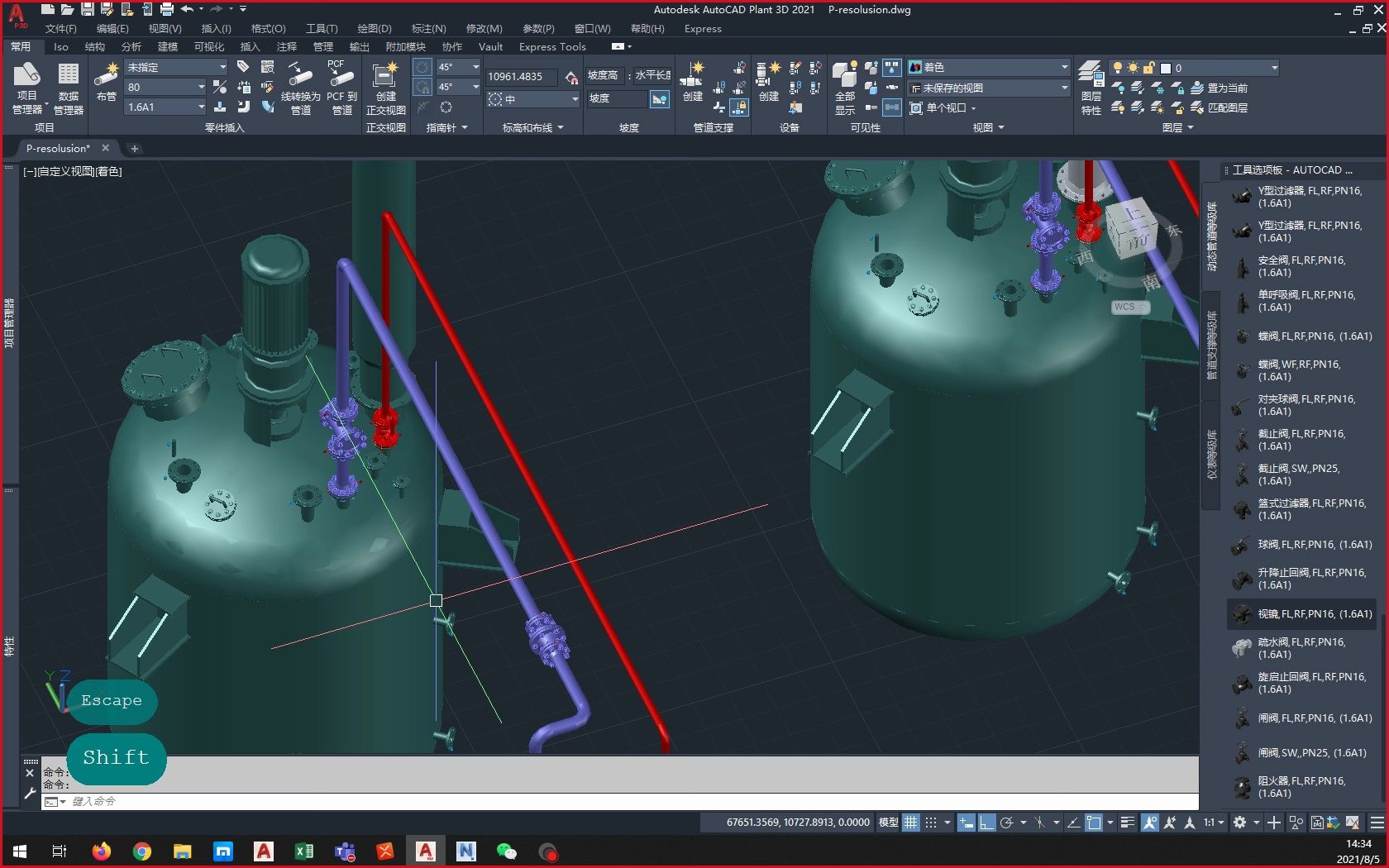Click the [自定义视图] viewport control
The image size is (1389, 868).
[65, 171]
